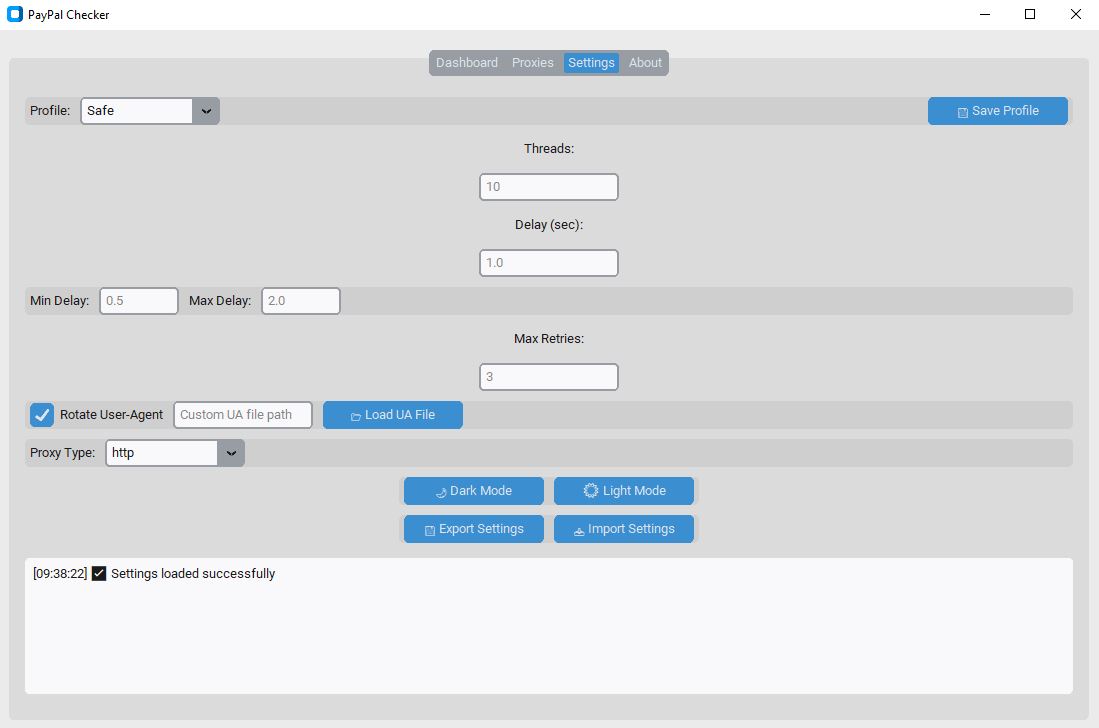Click the Import Settings button
Viewport: 1099px width, 728px height.
click(623, 529)
